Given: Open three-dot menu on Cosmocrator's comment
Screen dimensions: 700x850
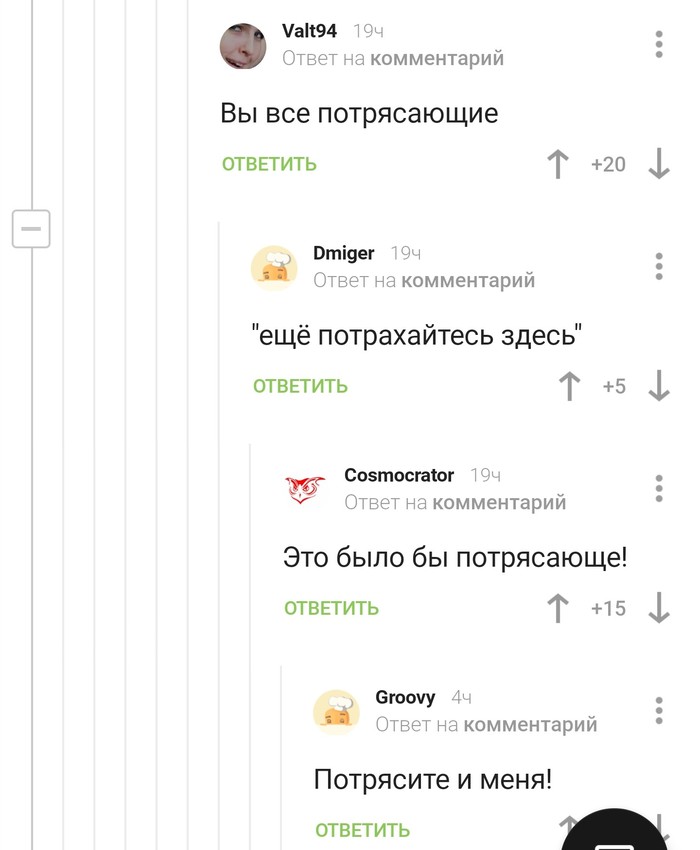Looking at the screenshot, I should [x=659, y=489].
